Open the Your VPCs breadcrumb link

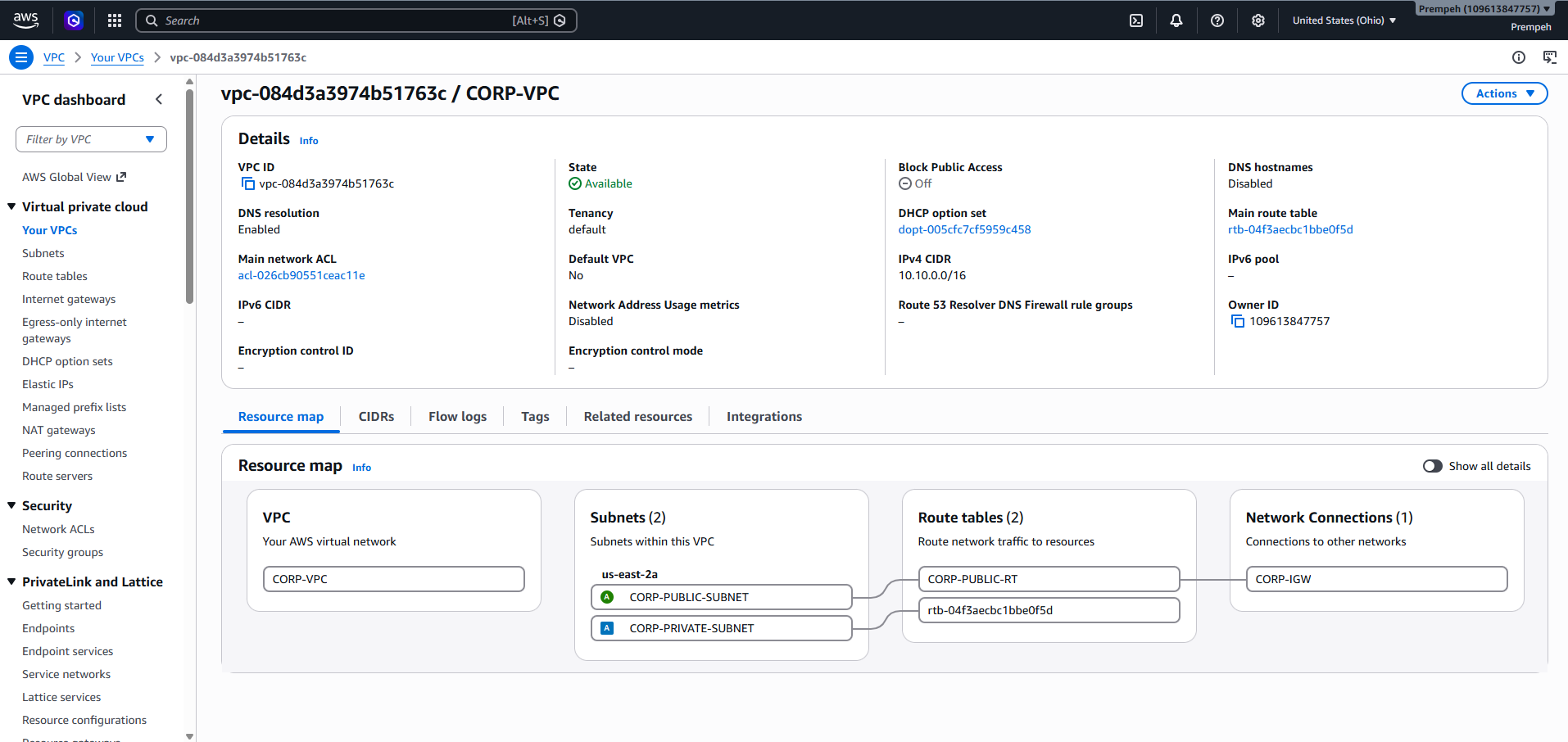pos(117,57)
